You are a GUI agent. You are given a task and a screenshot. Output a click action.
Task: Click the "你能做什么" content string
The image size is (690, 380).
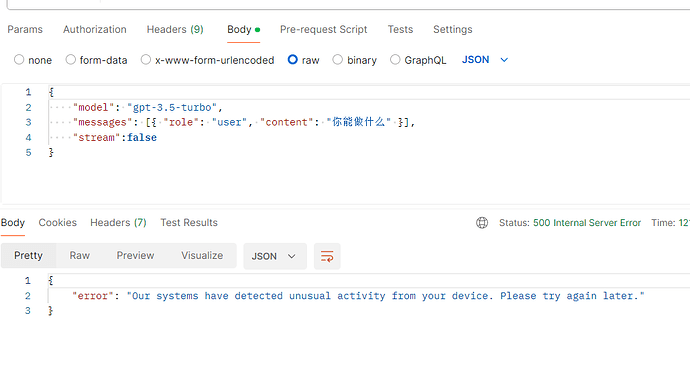tap(358, 122)
